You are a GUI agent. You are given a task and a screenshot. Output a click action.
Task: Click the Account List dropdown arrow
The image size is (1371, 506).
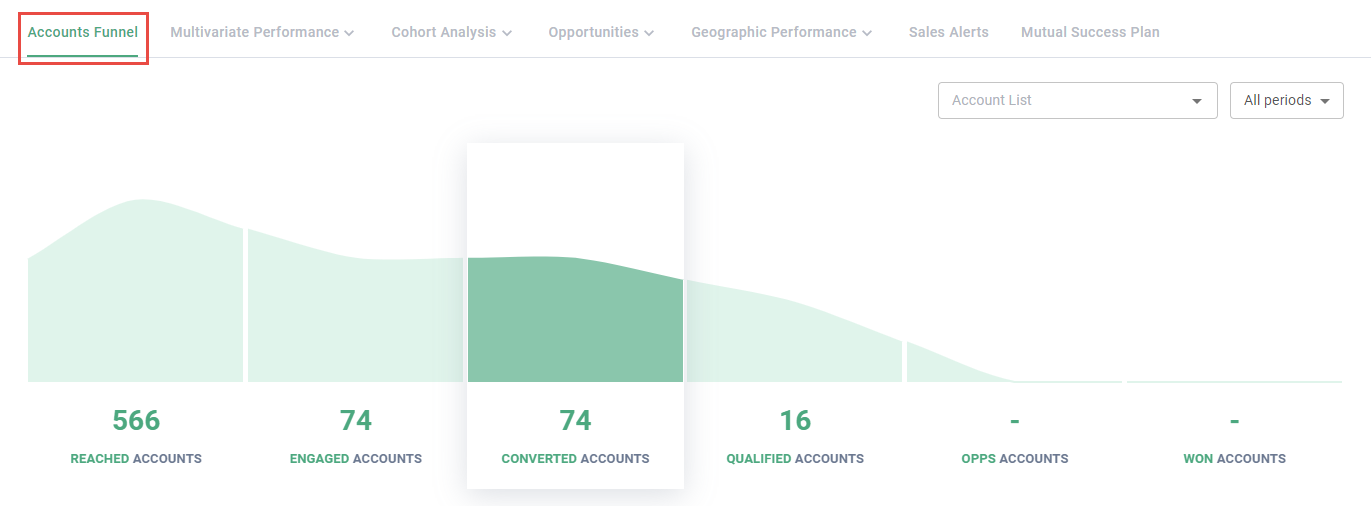pos(1197,101)
